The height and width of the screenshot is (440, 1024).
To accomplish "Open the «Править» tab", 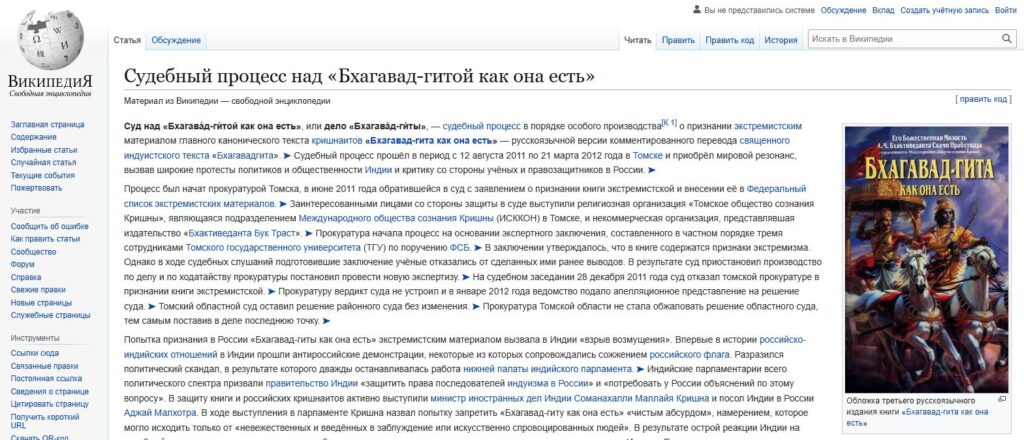I will click(678, 40).
